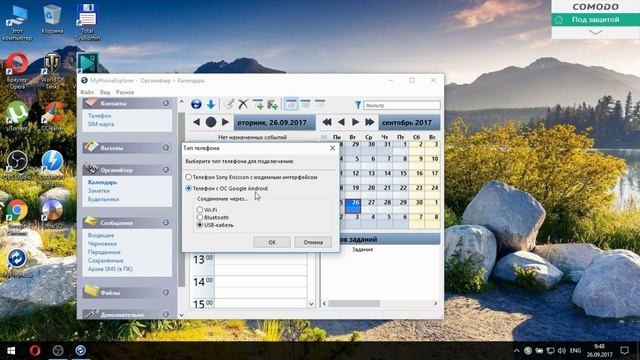Open the Google Chrome desktop icon
This screenshot has width=640, height=360.
point(17,216)
